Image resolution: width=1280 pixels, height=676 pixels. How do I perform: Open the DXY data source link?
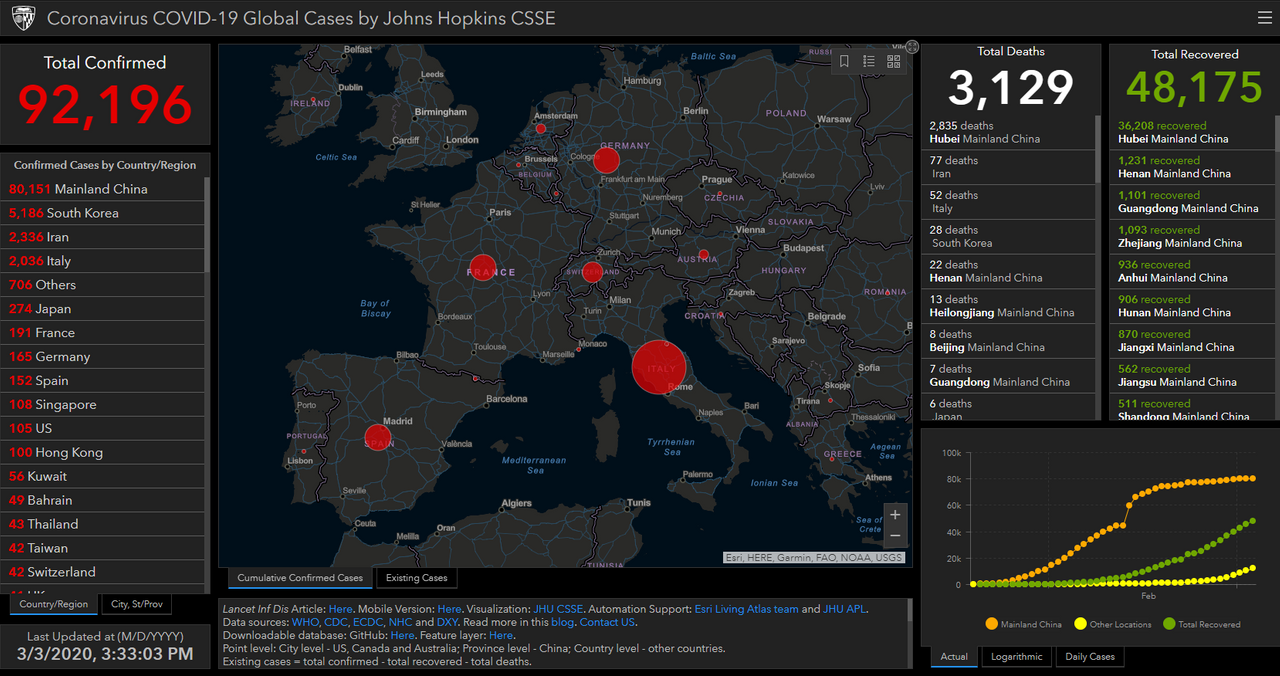447,622
